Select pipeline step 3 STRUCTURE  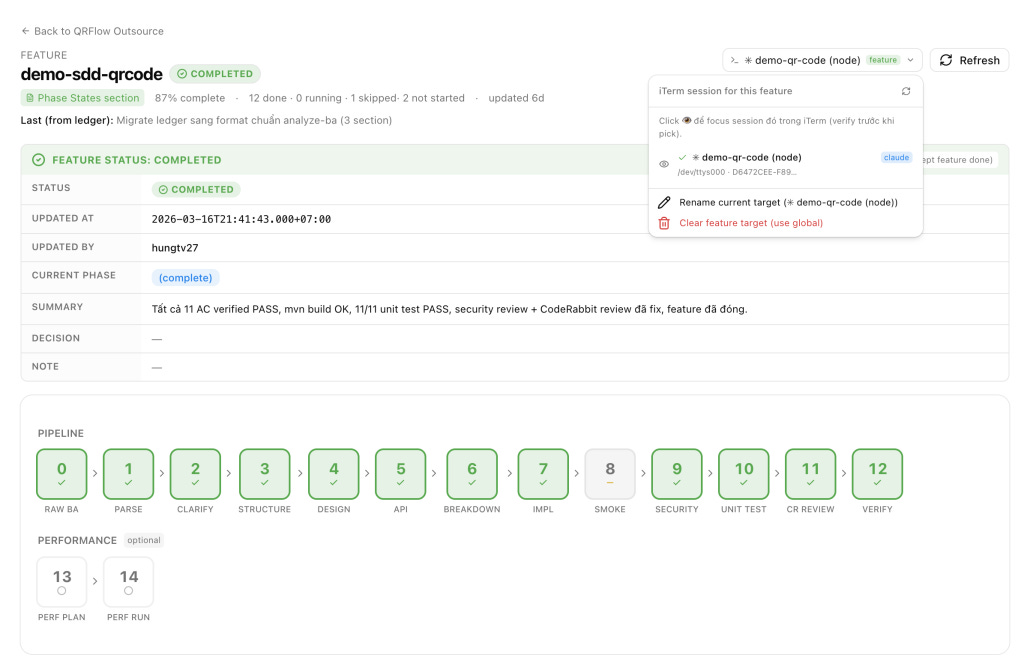(264, 474)
